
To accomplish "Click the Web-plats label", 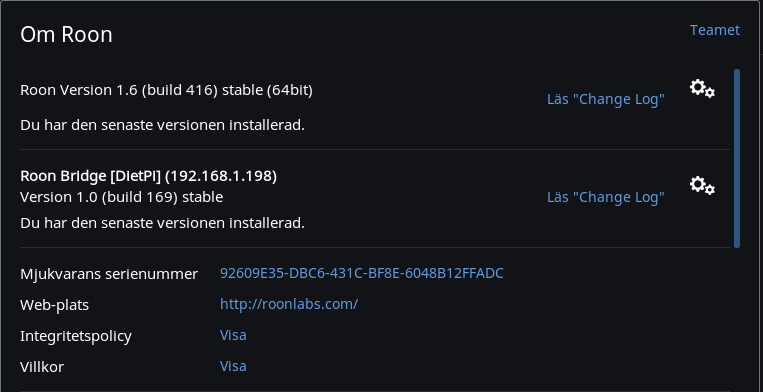I will [54, 305].
